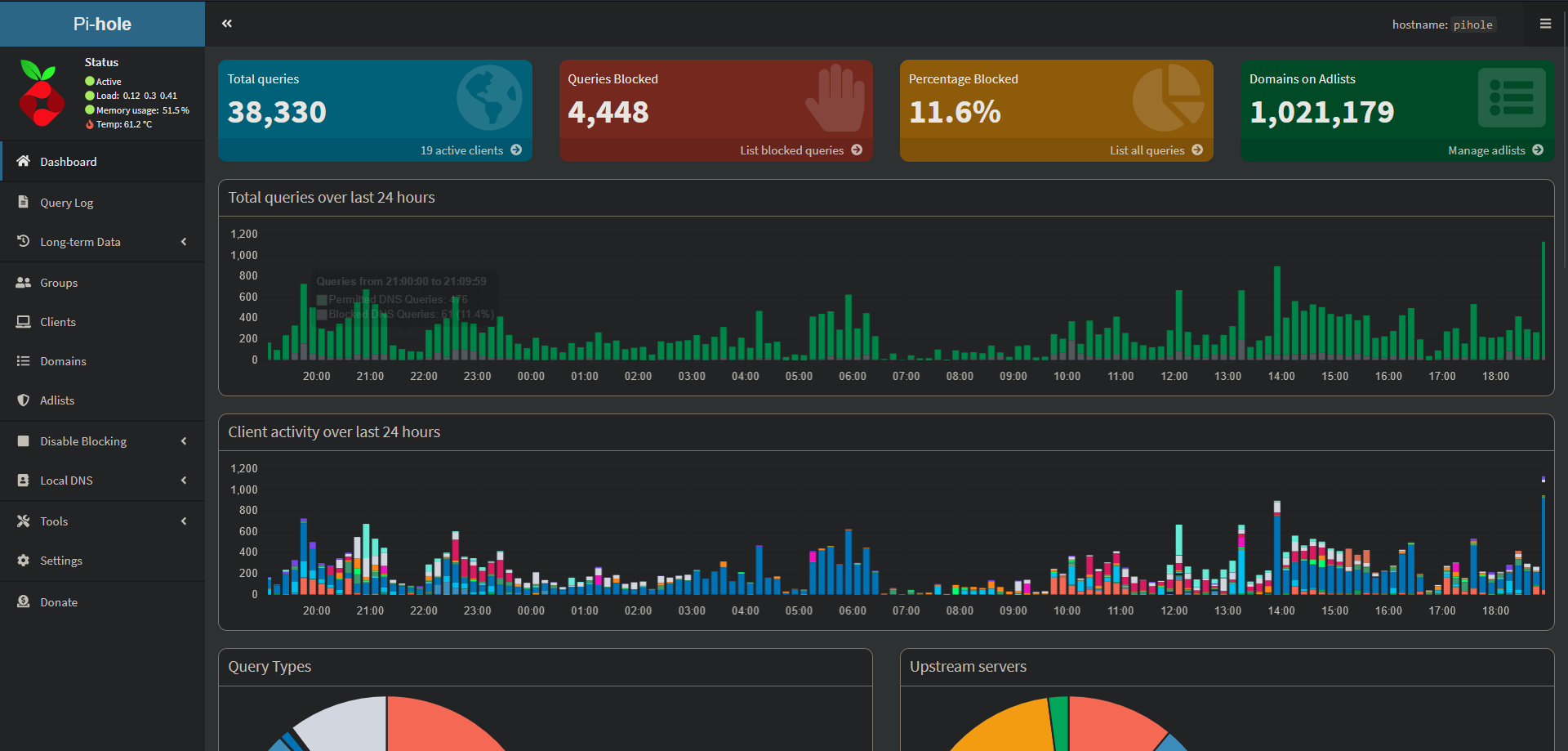Click the Client activity over last 24 hours heading
Viewport: 1568px width, 751px height.
pyautogui.click(x=334, y=431)
